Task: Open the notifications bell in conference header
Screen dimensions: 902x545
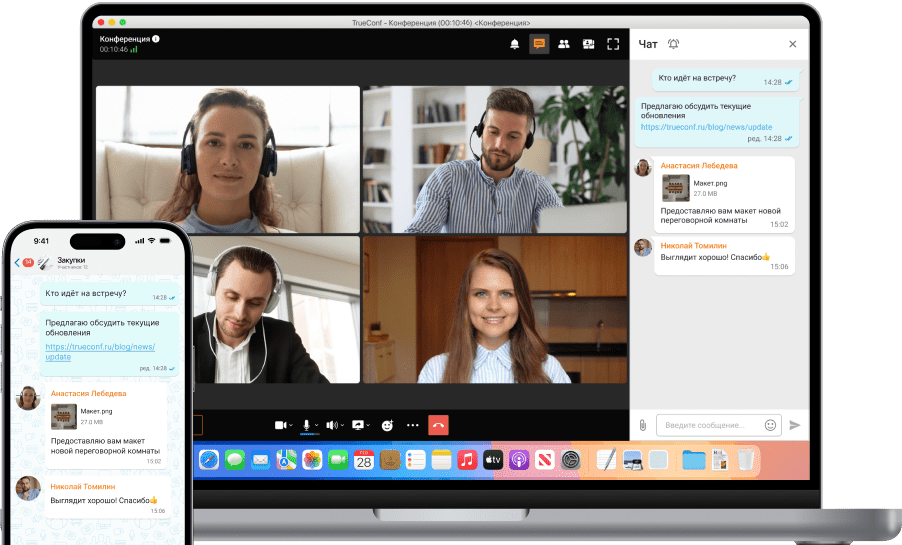Action: pyautogui.click(x=515, y=44)
